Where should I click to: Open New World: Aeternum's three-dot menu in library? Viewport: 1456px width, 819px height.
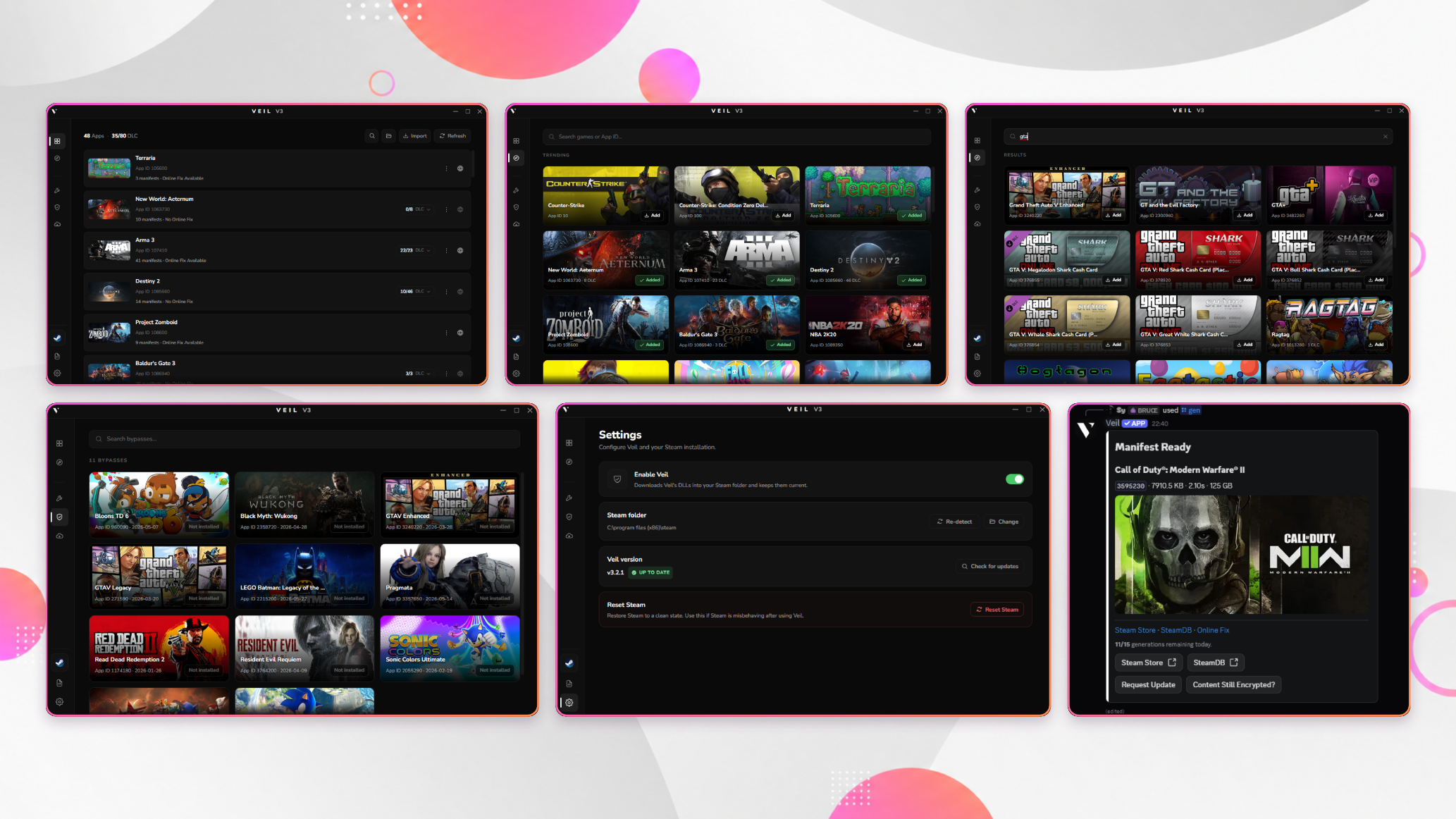click(x=446, y=209)
